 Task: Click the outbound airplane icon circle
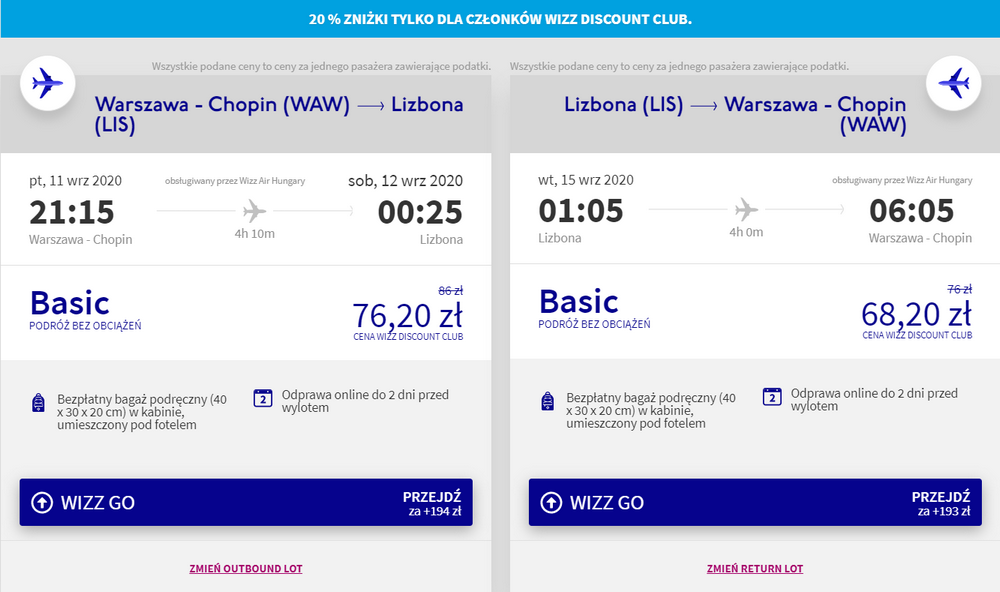tap(48, 83)
